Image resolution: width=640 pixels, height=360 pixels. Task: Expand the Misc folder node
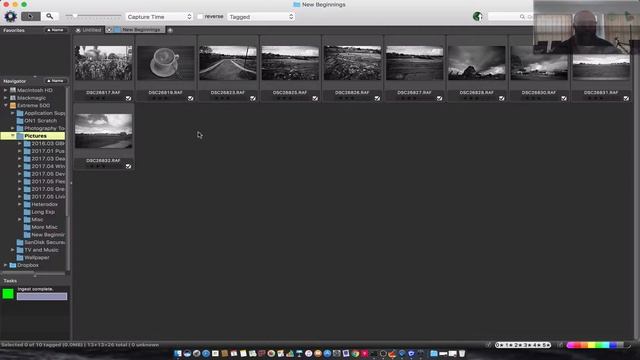[x=20, y=220]
